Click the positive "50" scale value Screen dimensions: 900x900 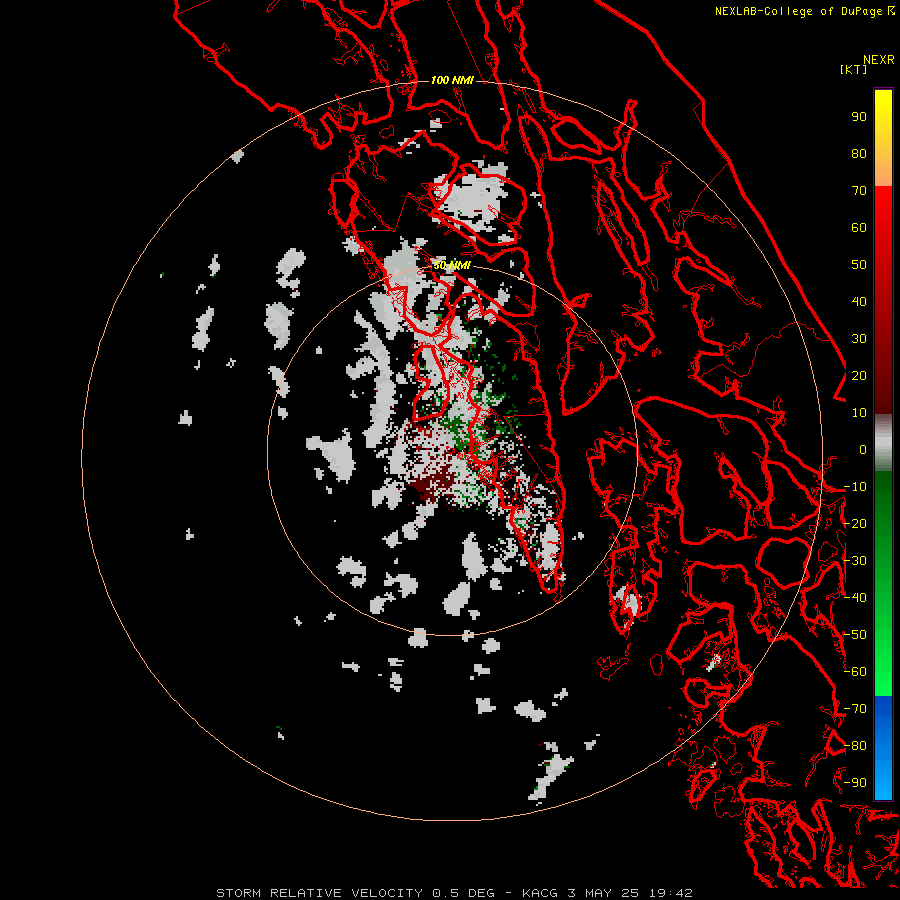859,265
